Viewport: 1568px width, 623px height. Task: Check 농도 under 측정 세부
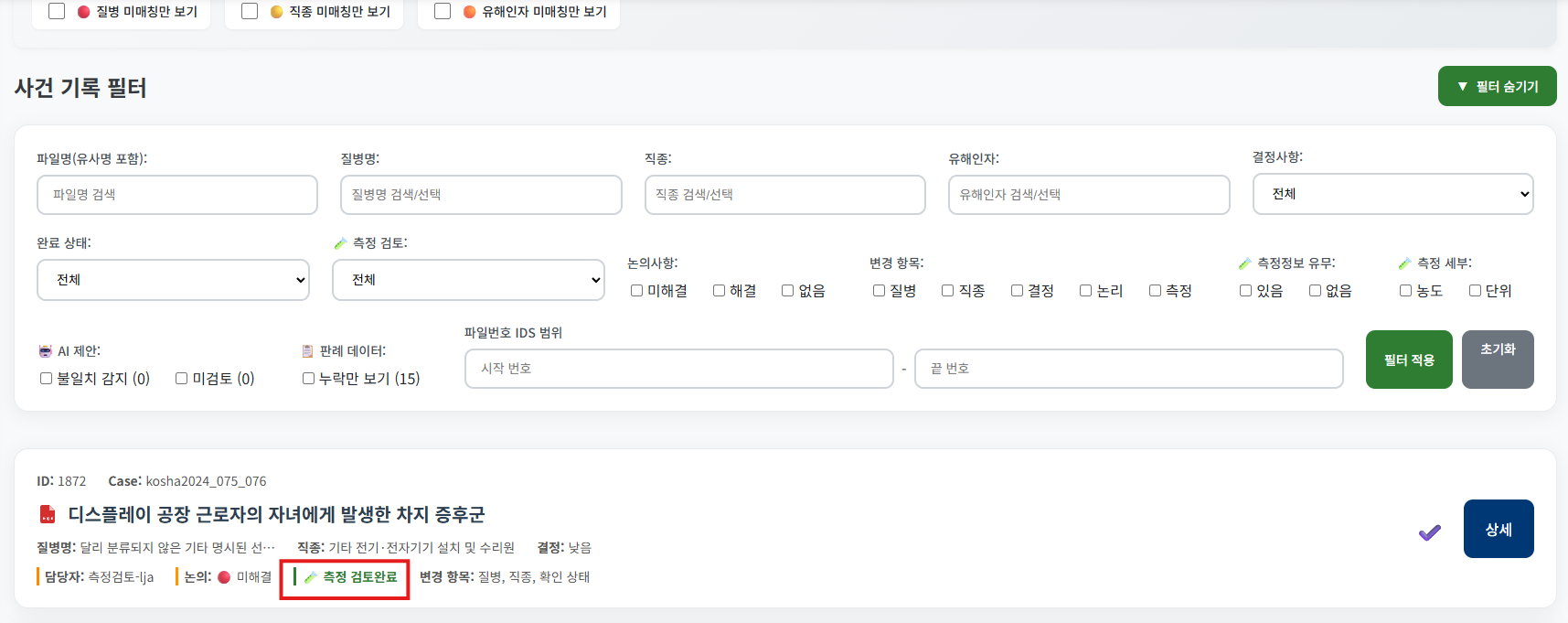1406,291
